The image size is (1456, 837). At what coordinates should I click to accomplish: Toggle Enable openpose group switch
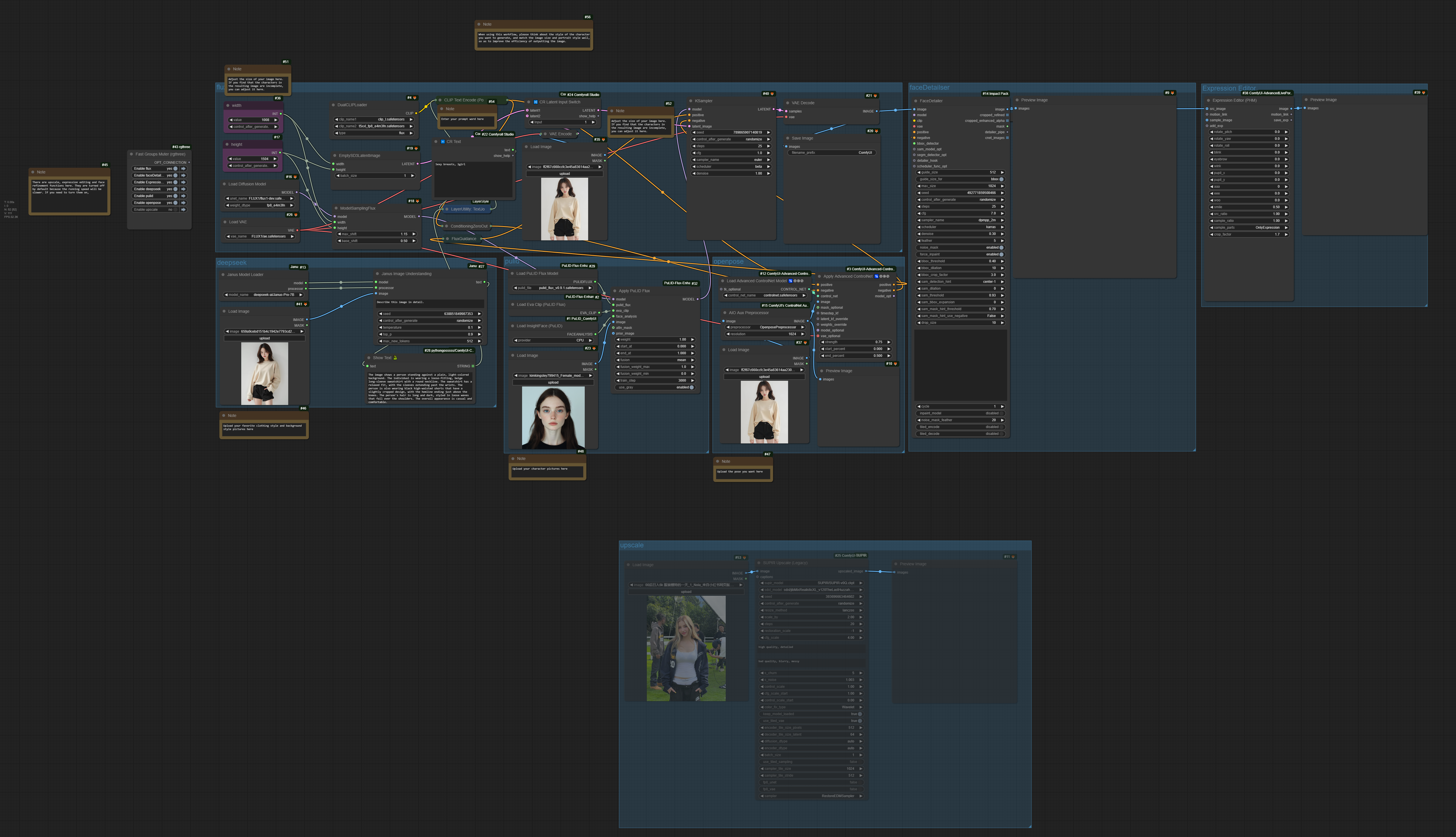pyautogui.click(x=176, y=203)
